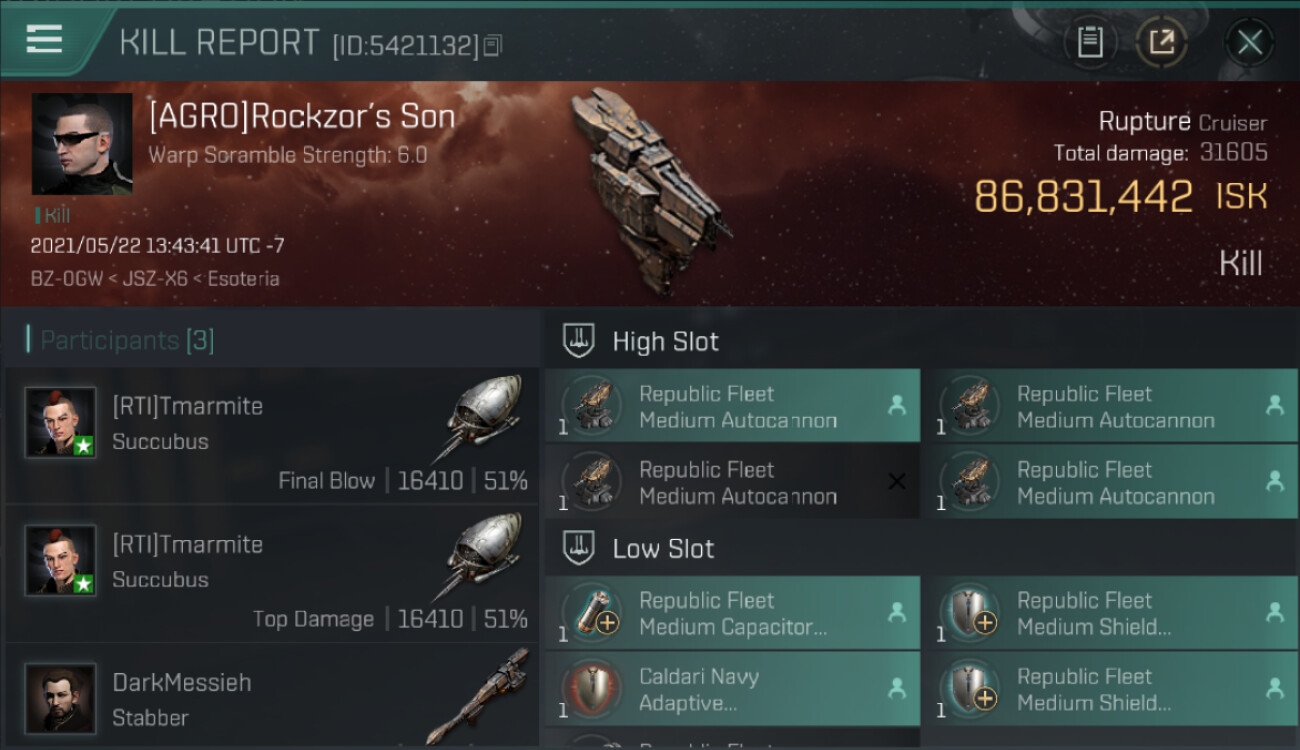Select Tmarmite Top Damage participant
Image resolution: width=1300 pixels, height=750 pixels.
coord(272,574)
